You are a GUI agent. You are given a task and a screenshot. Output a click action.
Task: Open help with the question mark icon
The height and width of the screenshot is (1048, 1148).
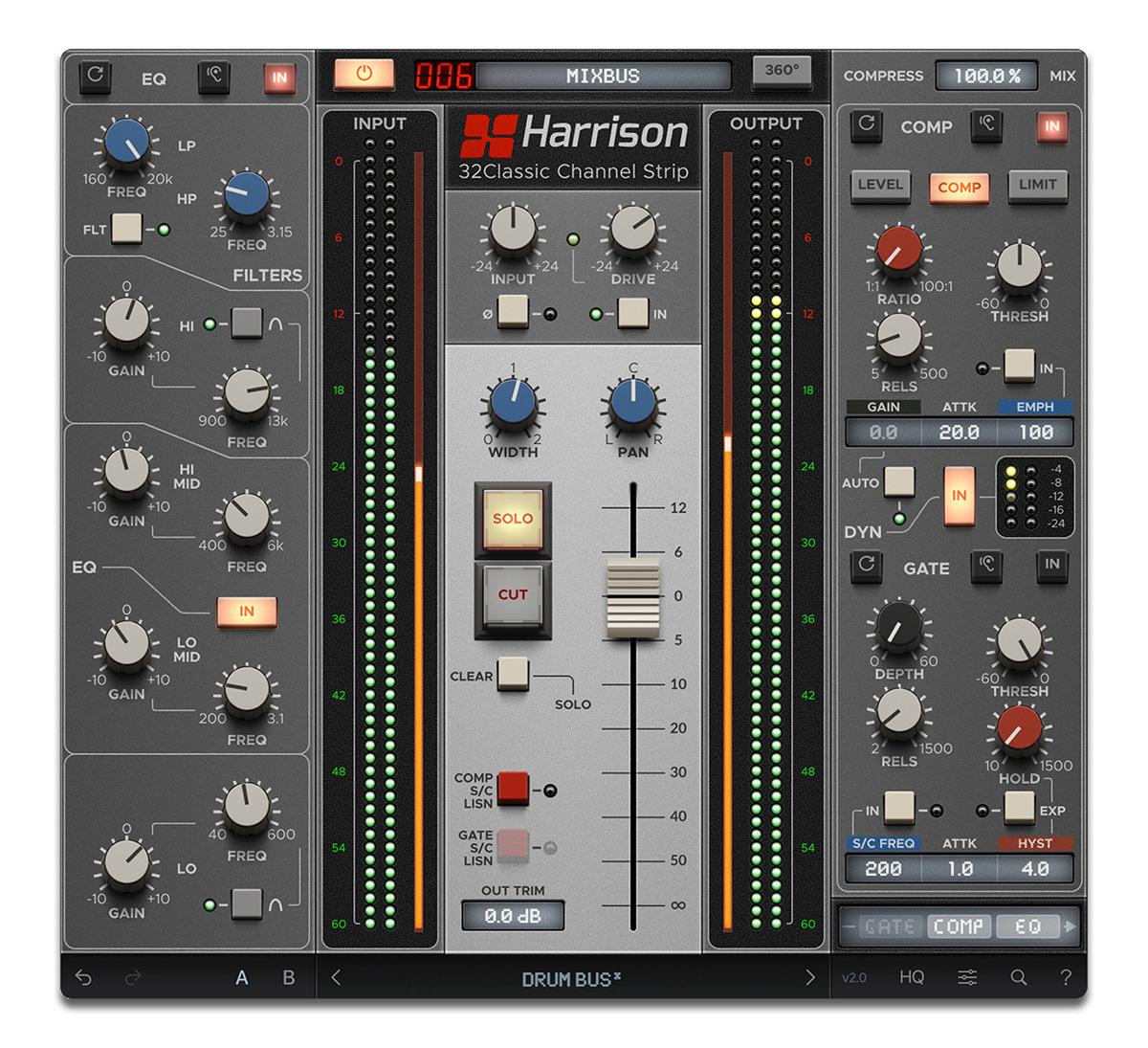click(1066, 977)
